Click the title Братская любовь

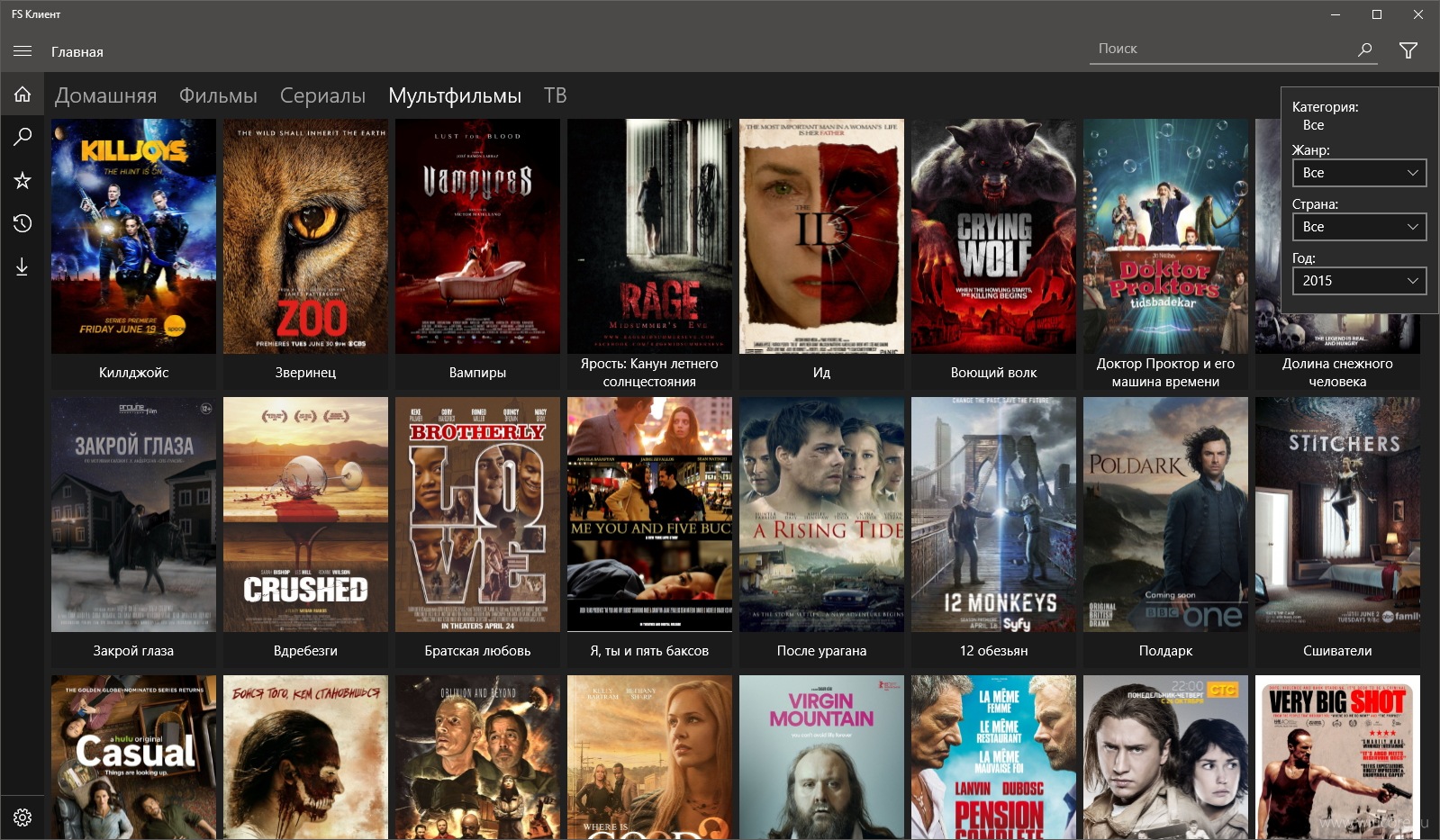pos(477,651)
